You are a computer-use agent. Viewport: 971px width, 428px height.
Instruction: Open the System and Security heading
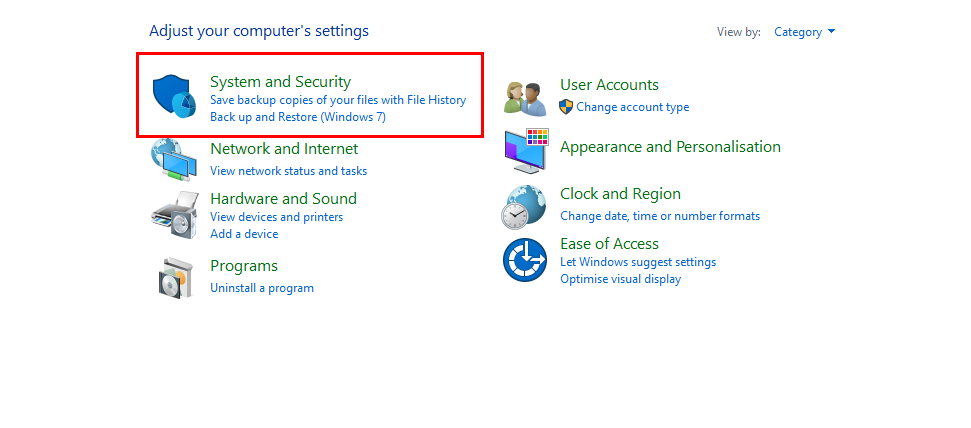(280, 82)
